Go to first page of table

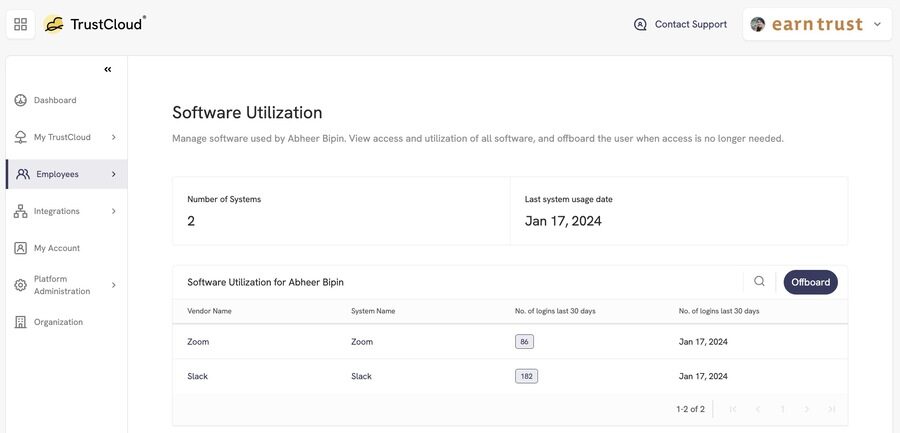pos(733,409)
